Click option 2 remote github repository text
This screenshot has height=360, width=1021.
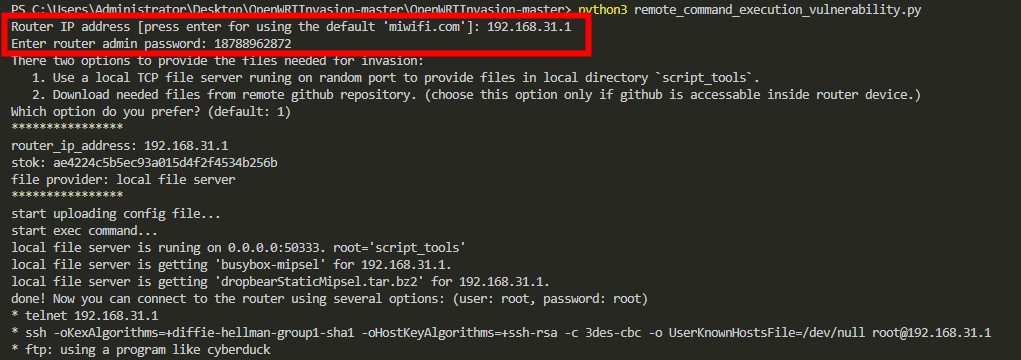click(x=476, y=95)
